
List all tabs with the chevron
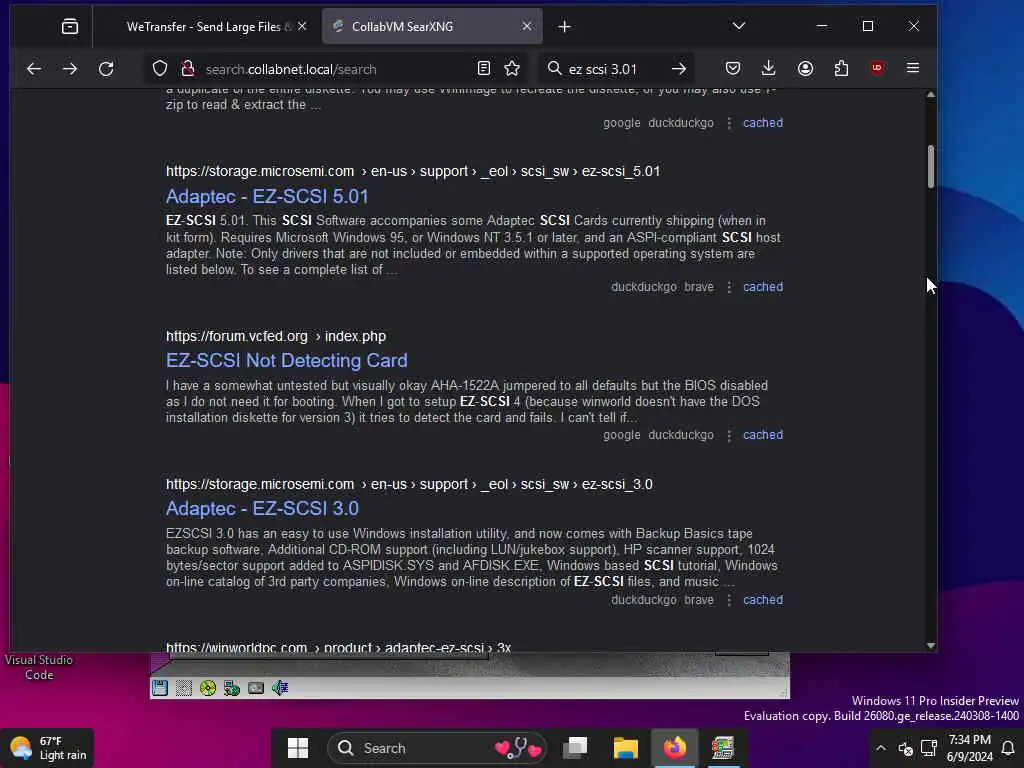coord(739,26)
